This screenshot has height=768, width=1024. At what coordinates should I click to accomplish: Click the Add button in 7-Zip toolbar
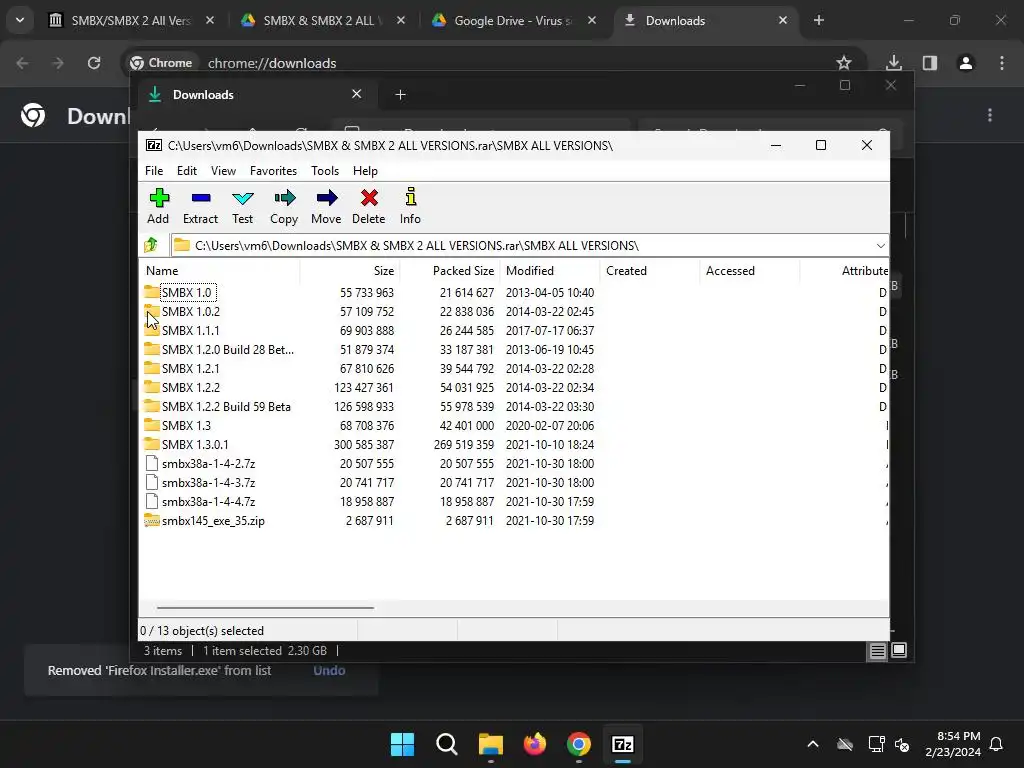click(158, 206)
